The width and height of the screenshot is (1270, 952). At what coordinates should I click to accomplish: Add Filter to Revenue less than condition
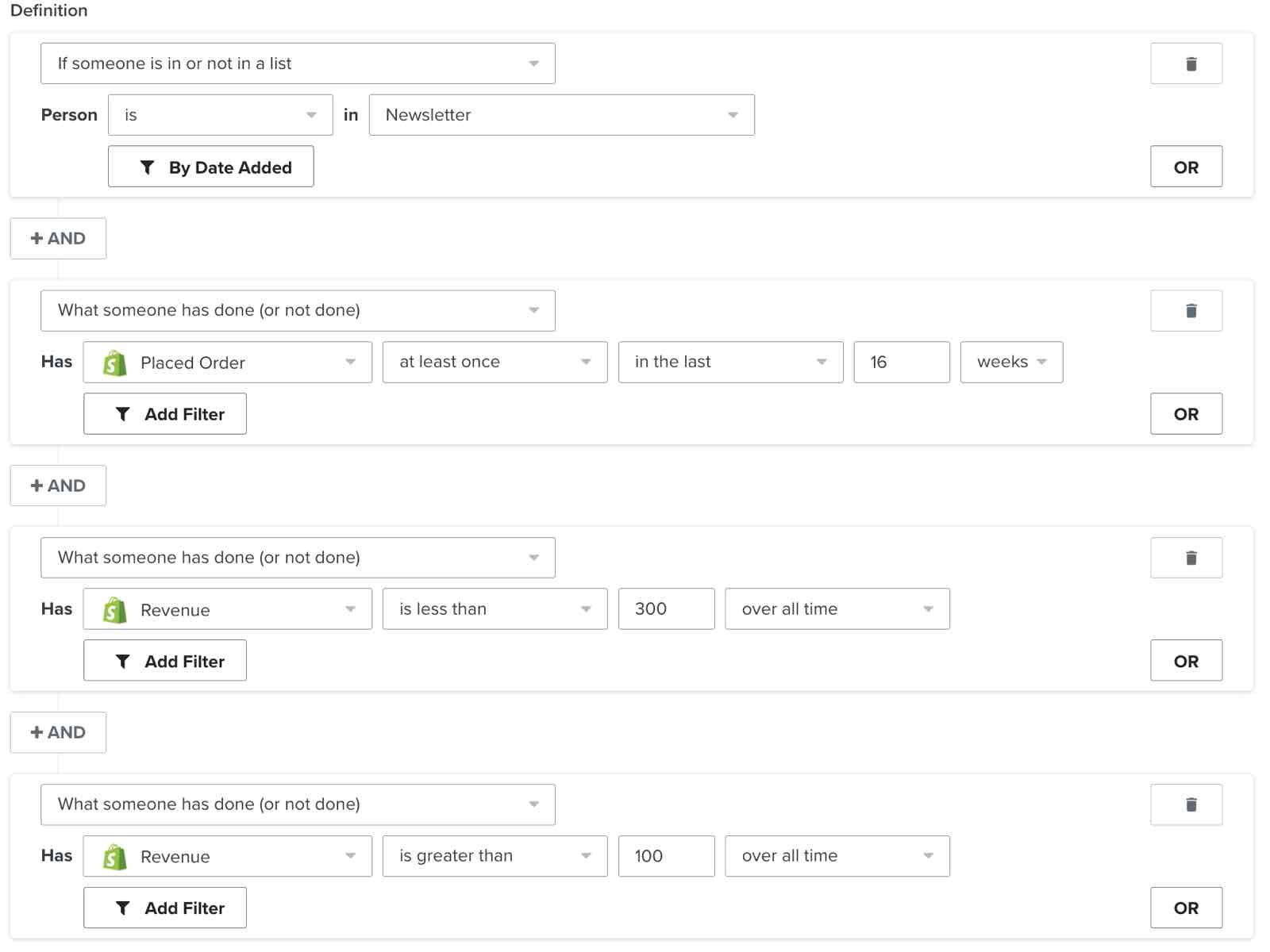click(164, 661)
